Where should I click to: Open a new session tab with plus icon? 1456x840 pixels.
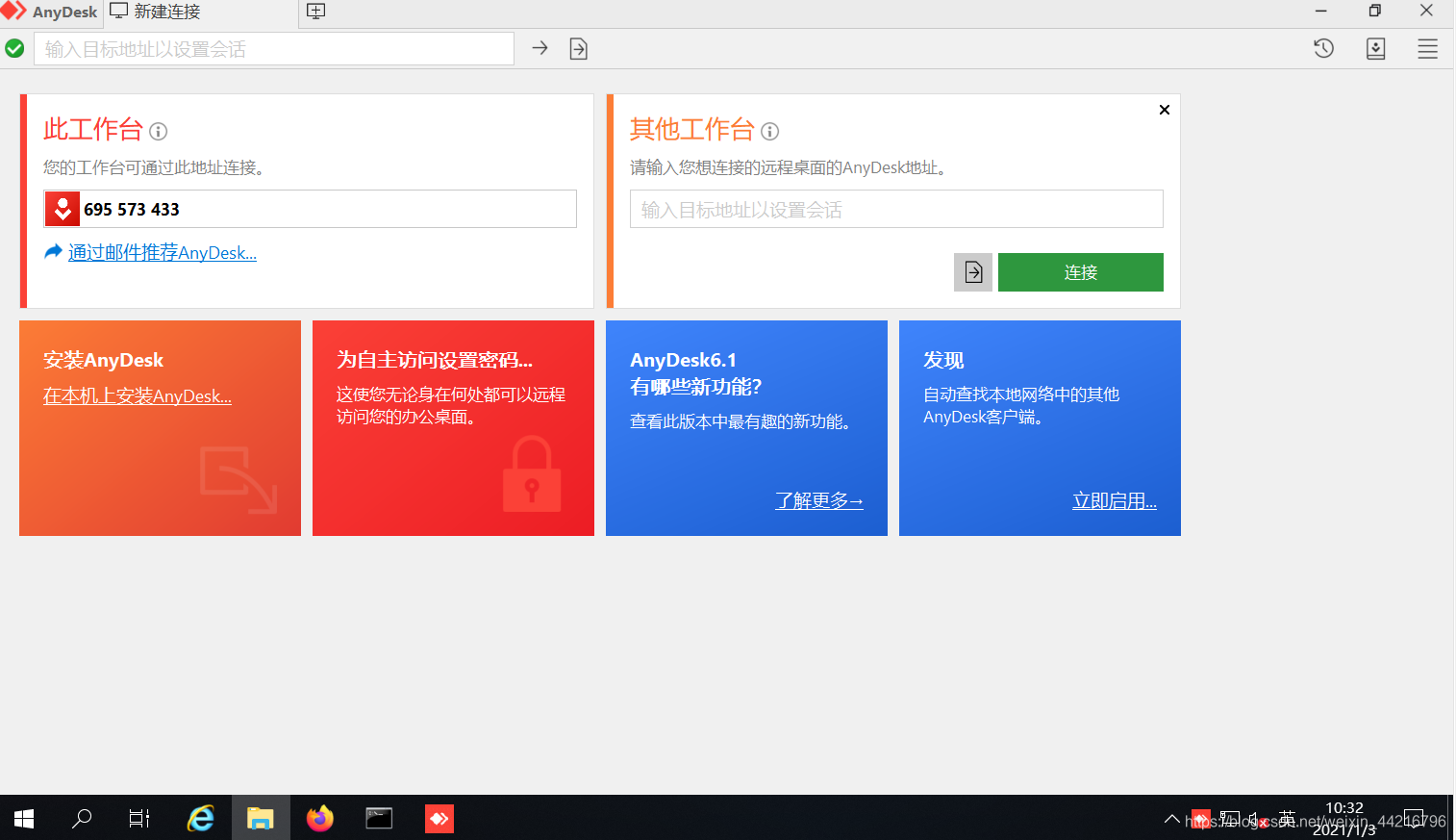[315, 12]
